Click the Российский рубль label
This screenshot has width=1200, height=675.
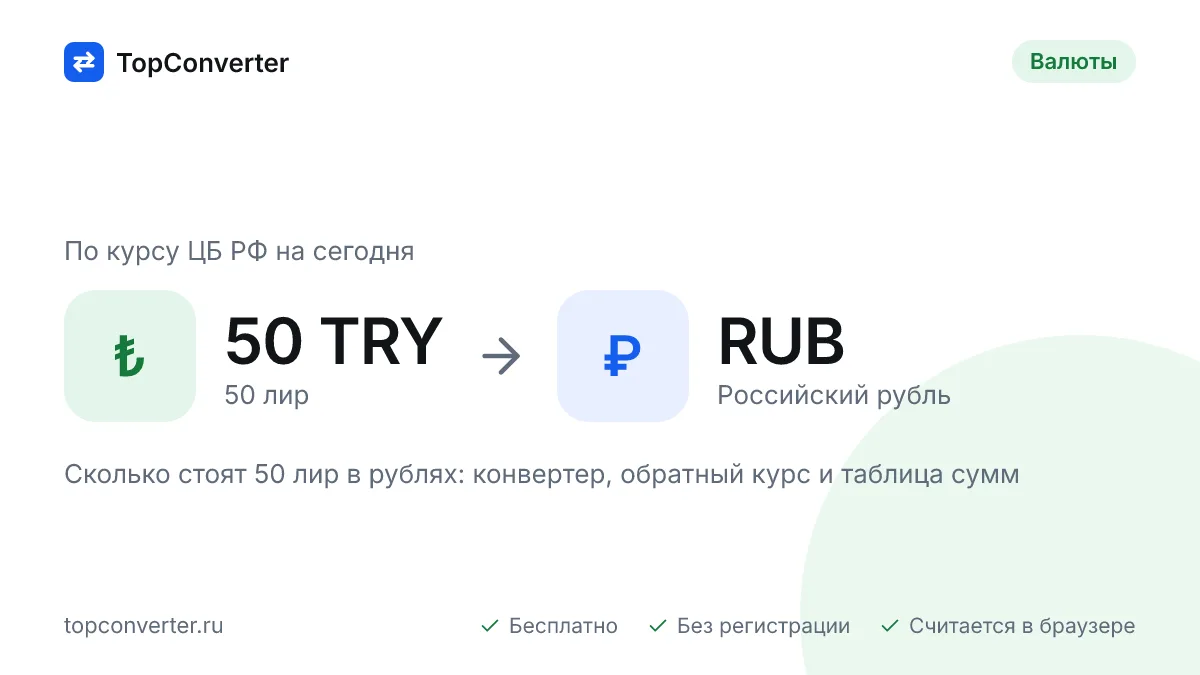pos(834,395)
